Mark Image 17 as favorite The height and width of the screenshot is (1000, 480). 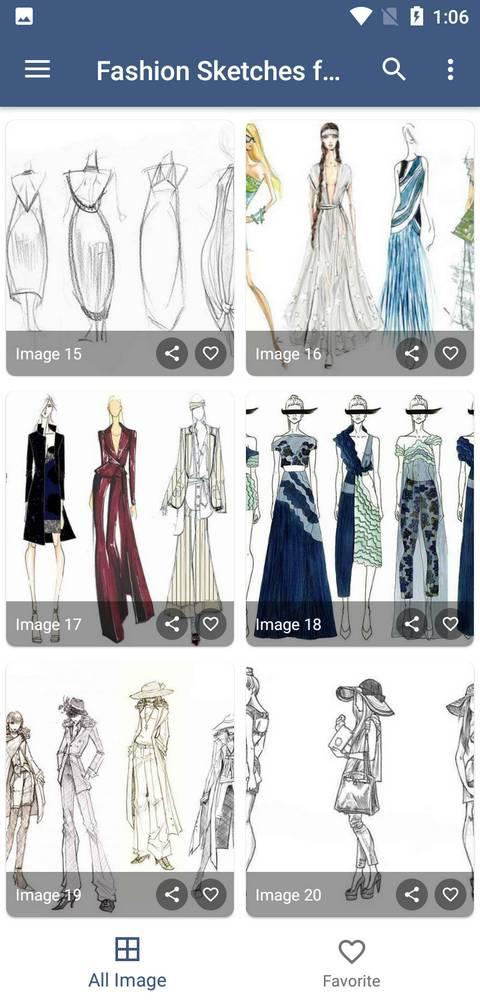point(211,624)
